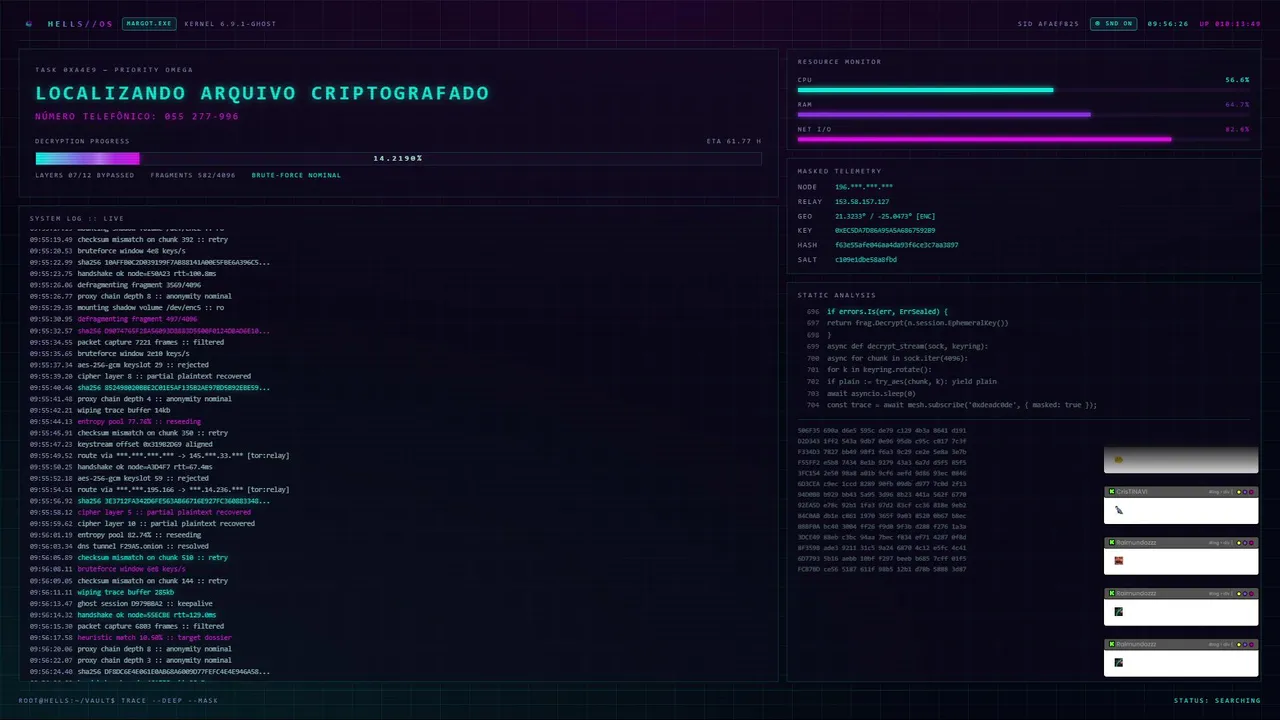Click SALT value c109e1dbe58a8fbd
This screenshot has height=720, width=1280.
coord(866,259)
